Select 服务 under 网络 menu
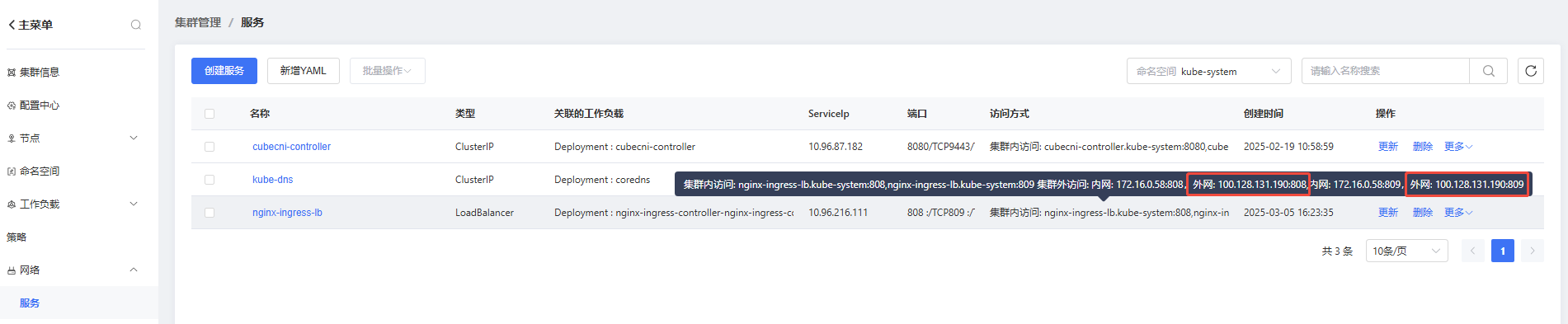Viewport: 1568px width, 324px height. click(x=30, y=303)
